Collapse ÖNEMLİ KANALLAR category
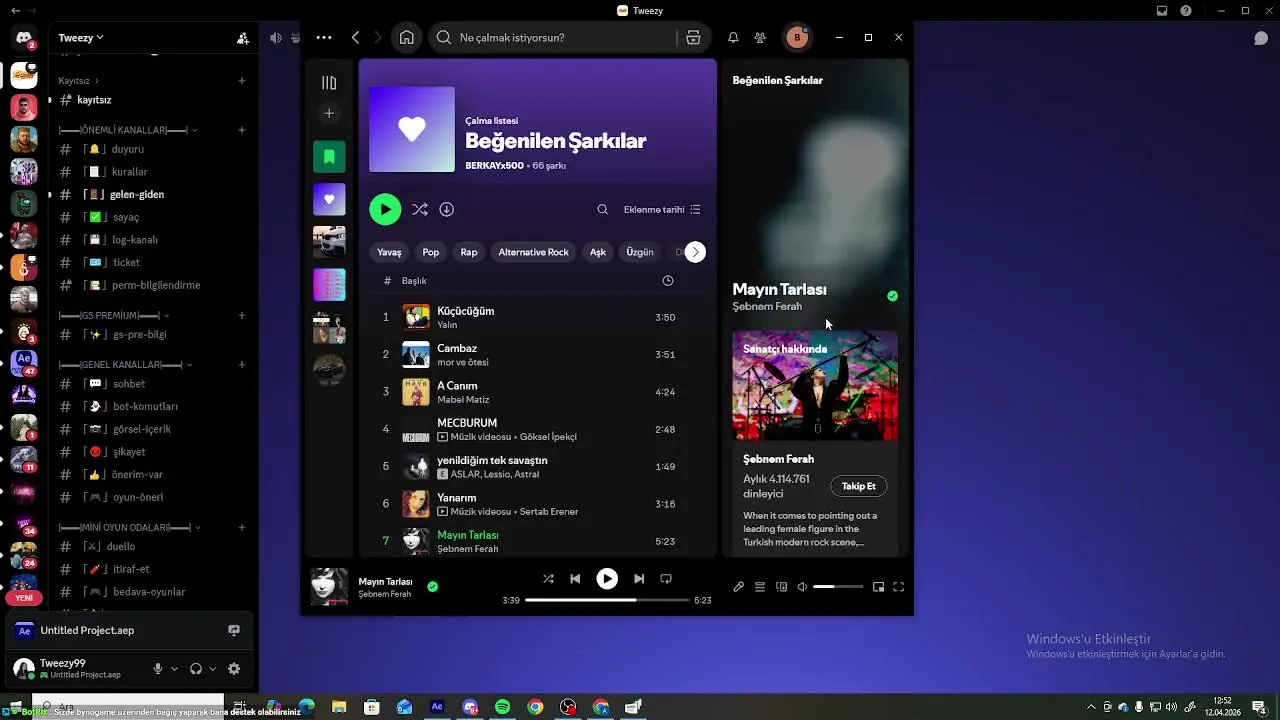The height and width of the screenshot is (720, 1280). [x=128, y=130]
